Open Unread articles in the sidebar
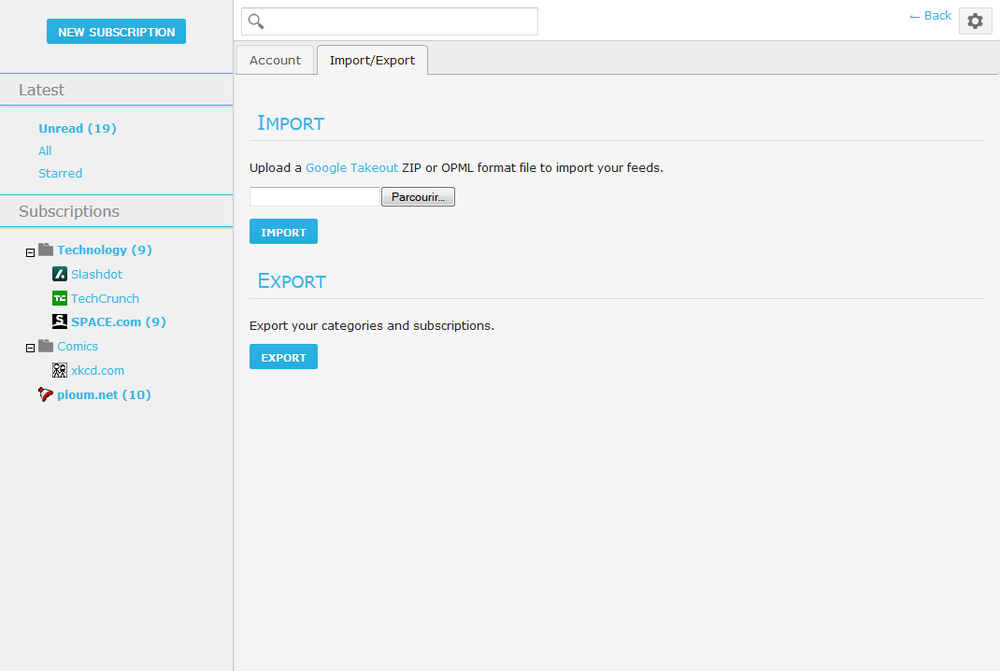 (77, 128)
